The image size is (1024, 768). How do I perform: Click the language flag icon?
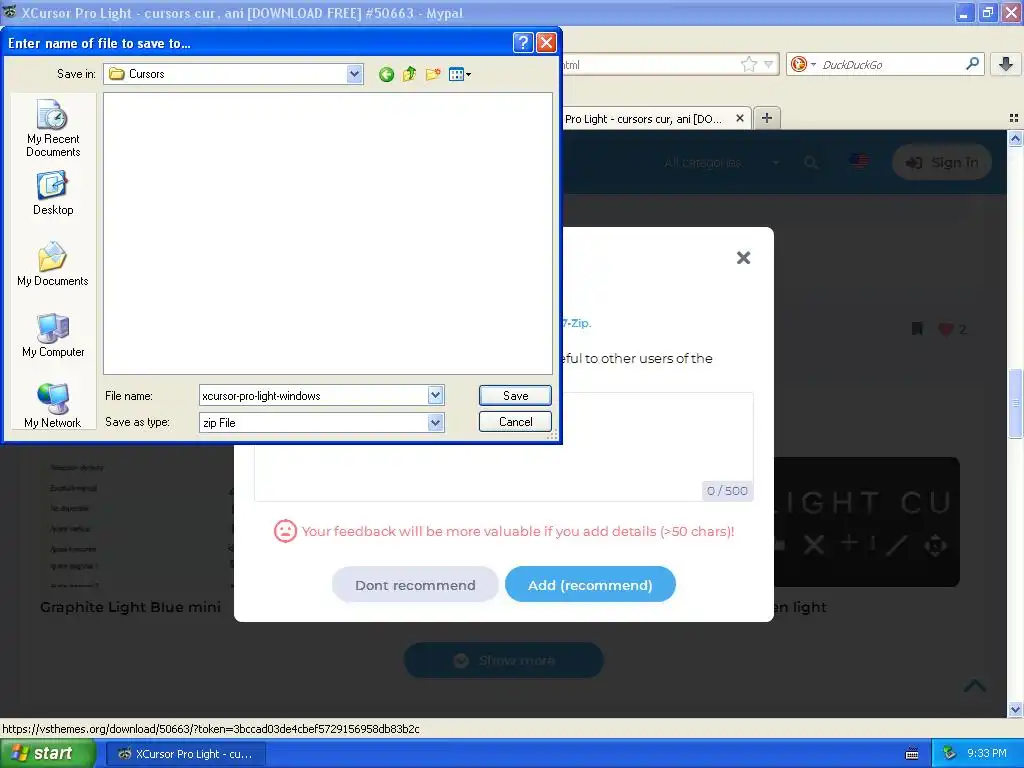(x=859, y=161)
